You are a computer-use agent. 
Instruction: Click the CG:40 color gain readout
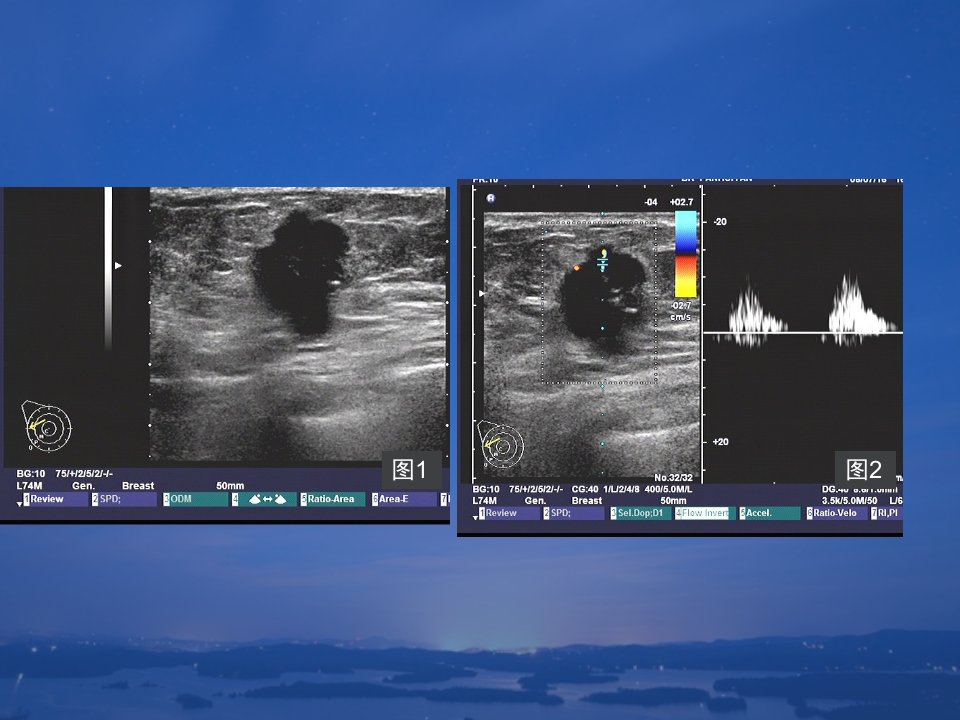(x=585, y=489)
